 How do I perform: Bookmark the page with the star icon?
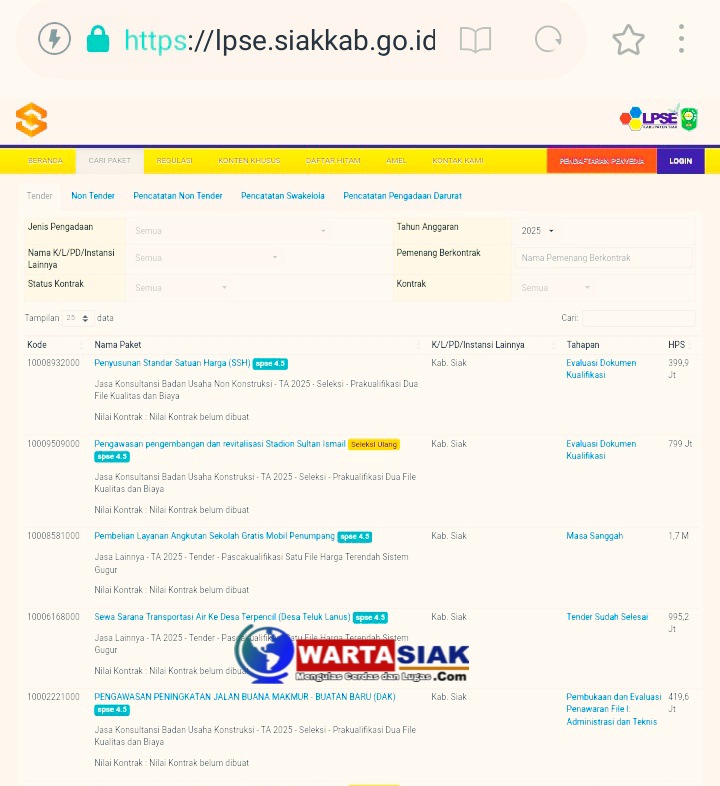(x=628, y=40)
